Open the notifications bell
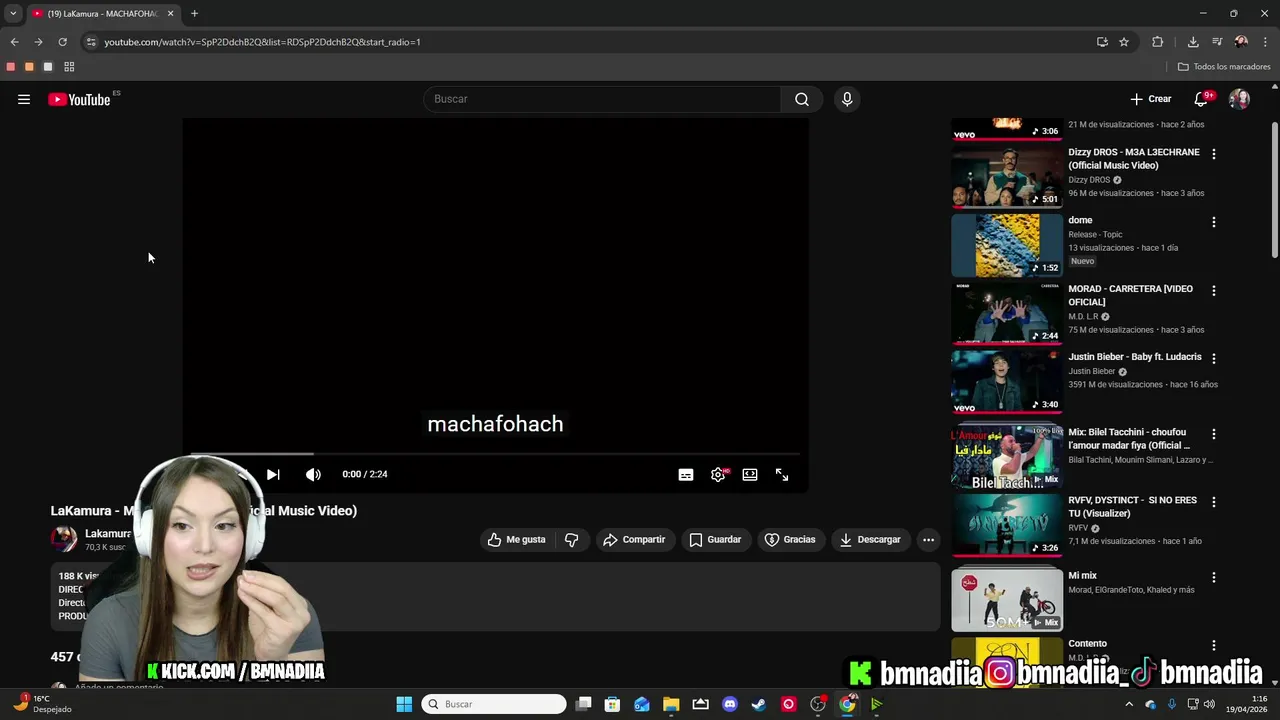This screenshot has width=1280, height=720. tap(1201, 99)
